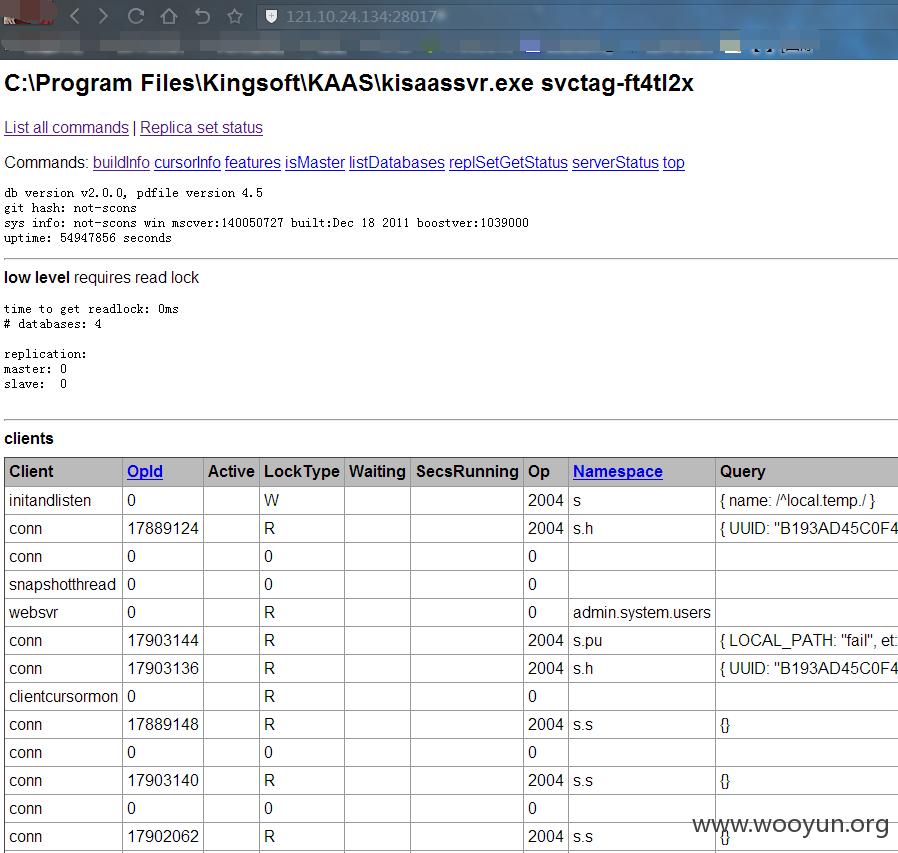The image size is (898, 853).
Task: Click the Client column header
Action: coord(64,471)
